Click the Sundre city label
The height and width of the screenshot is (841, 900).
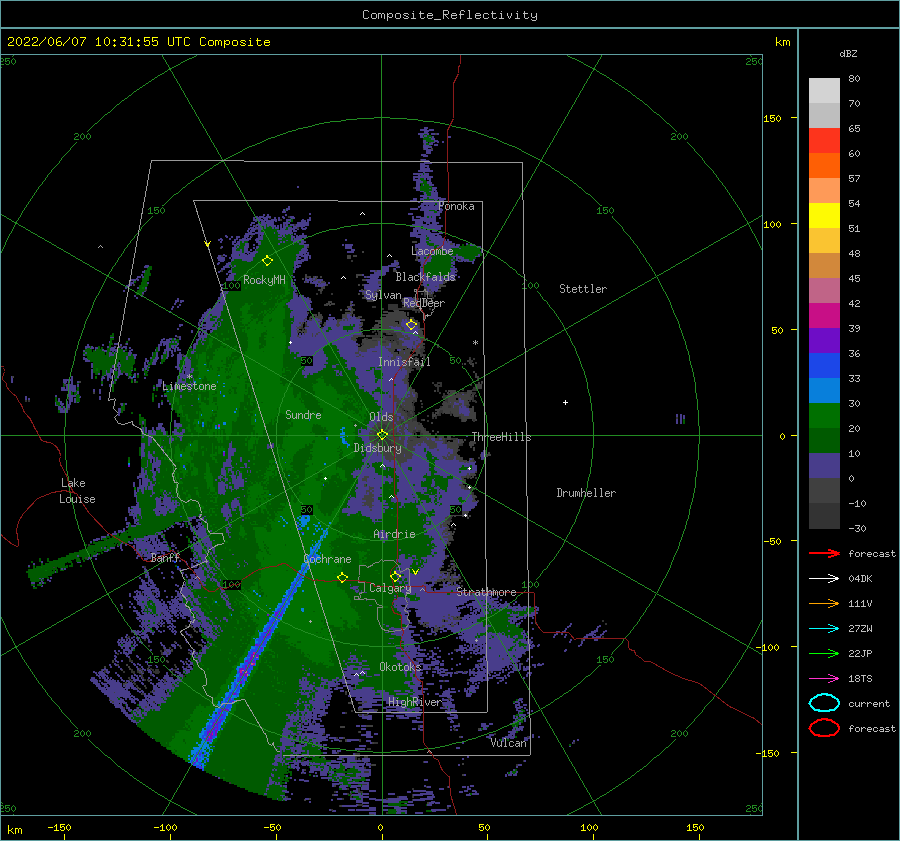[303, 414]
